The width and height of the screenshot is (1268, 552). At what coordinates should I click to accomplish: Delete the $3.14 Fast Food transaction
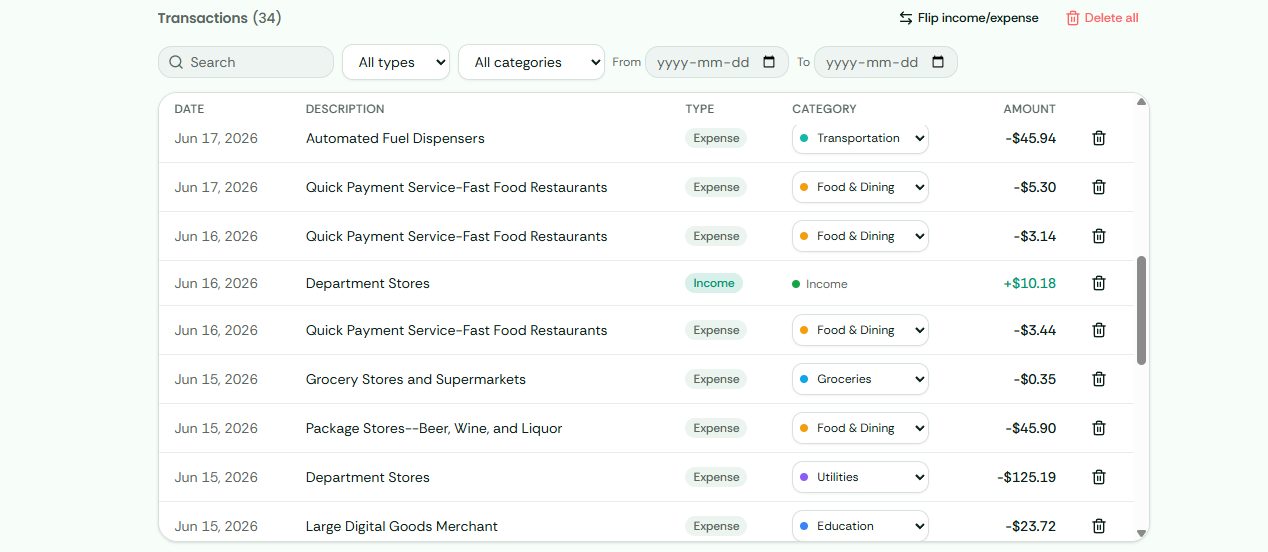(1098, 236)
